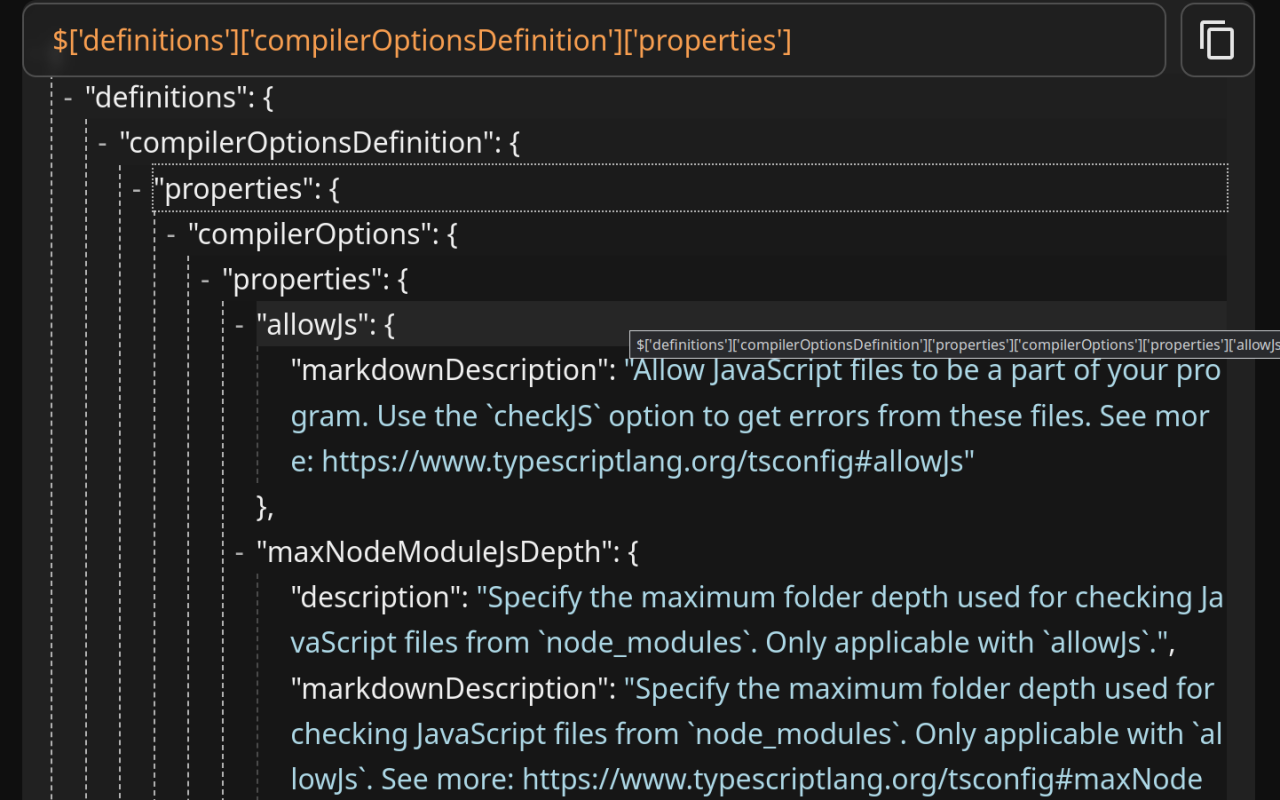
Task: Collapse the "compilerOptions" node
Action: tap(171, 233)
